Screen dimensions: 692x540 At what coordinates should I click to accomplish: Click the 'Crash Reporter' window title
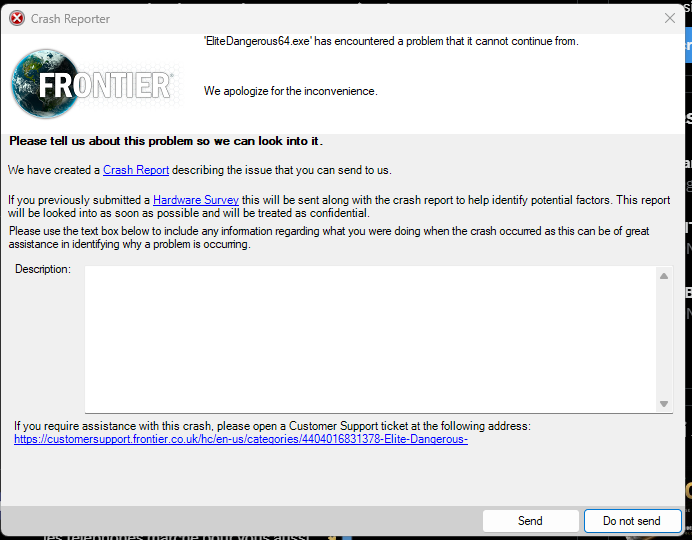[x=70, y=19]
